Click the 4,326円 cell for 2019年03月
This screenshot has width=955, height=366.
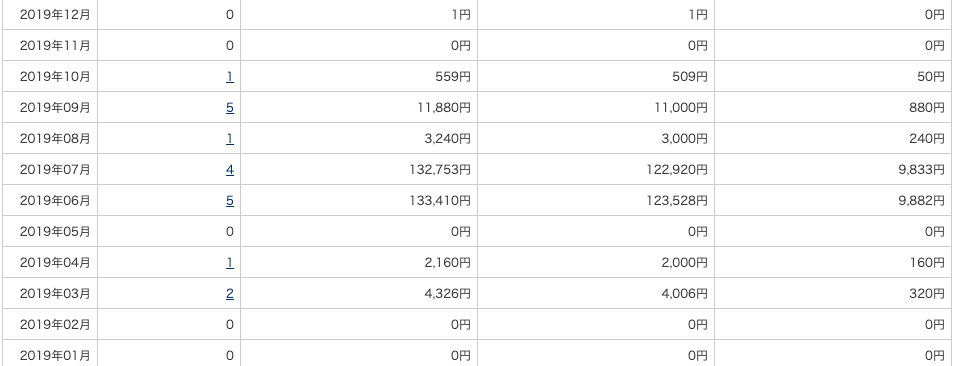pyautogui.click(x=359, y=294)
